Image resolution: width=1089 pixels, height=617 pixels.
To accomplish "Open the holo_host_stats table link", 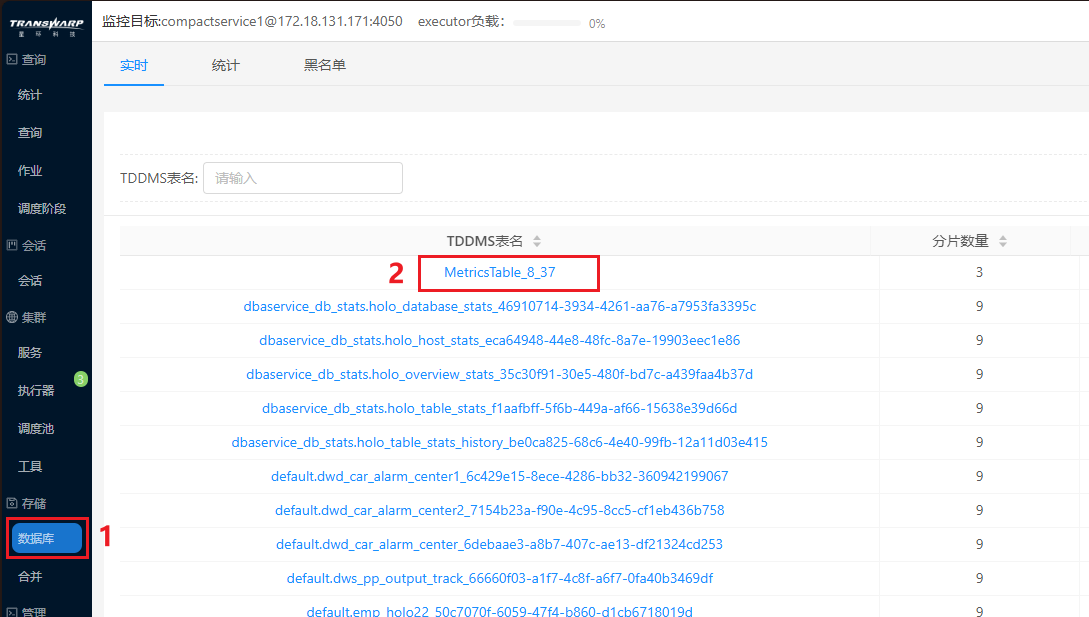I will point(499,340).
